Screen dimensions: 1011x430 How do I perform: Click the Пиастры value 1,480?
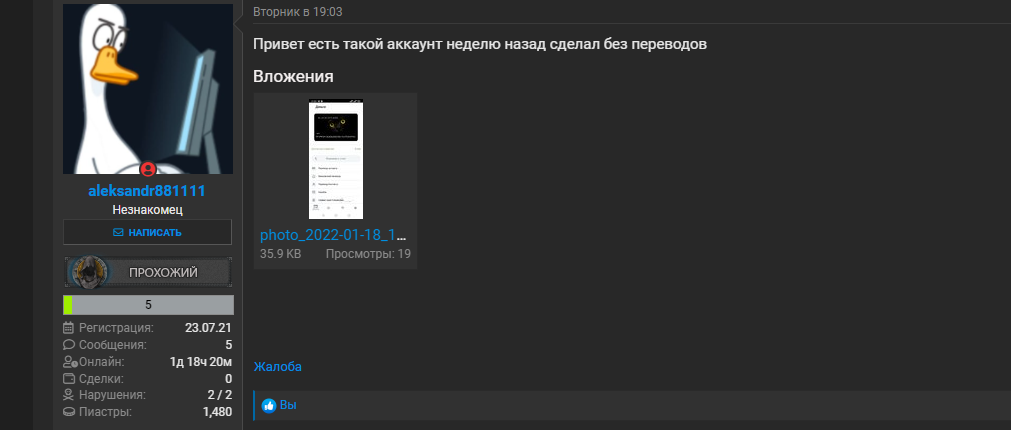(217, 412)
